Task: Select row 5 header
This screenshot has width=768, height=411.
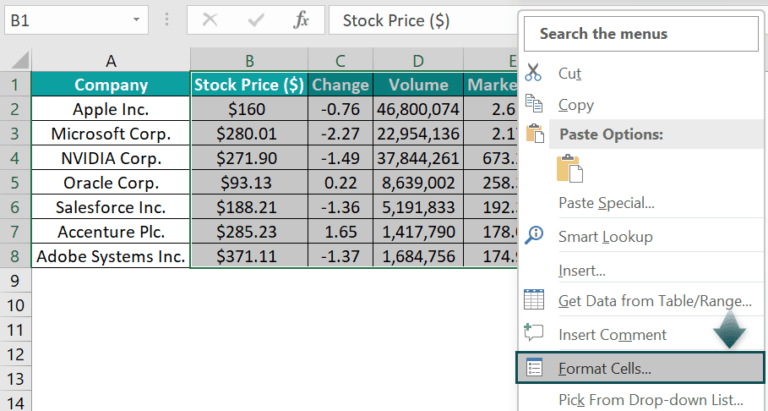Action: coord(15,182)
